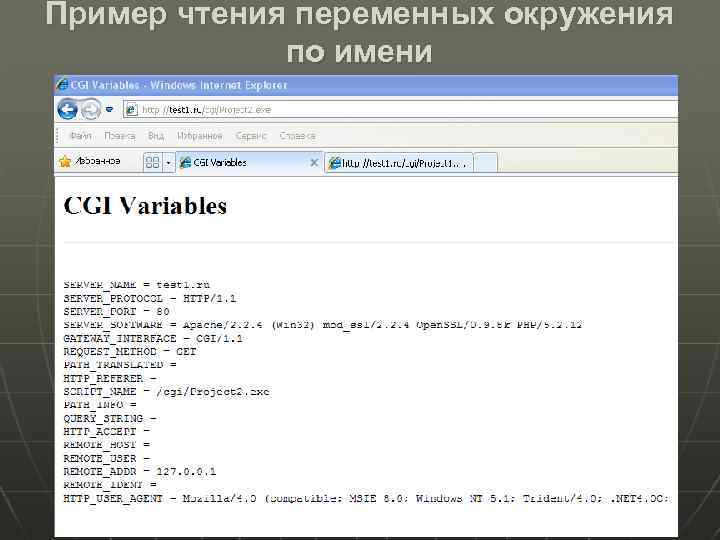
Task: Click the HTTP_REFERER line
Action: [110, 378]
